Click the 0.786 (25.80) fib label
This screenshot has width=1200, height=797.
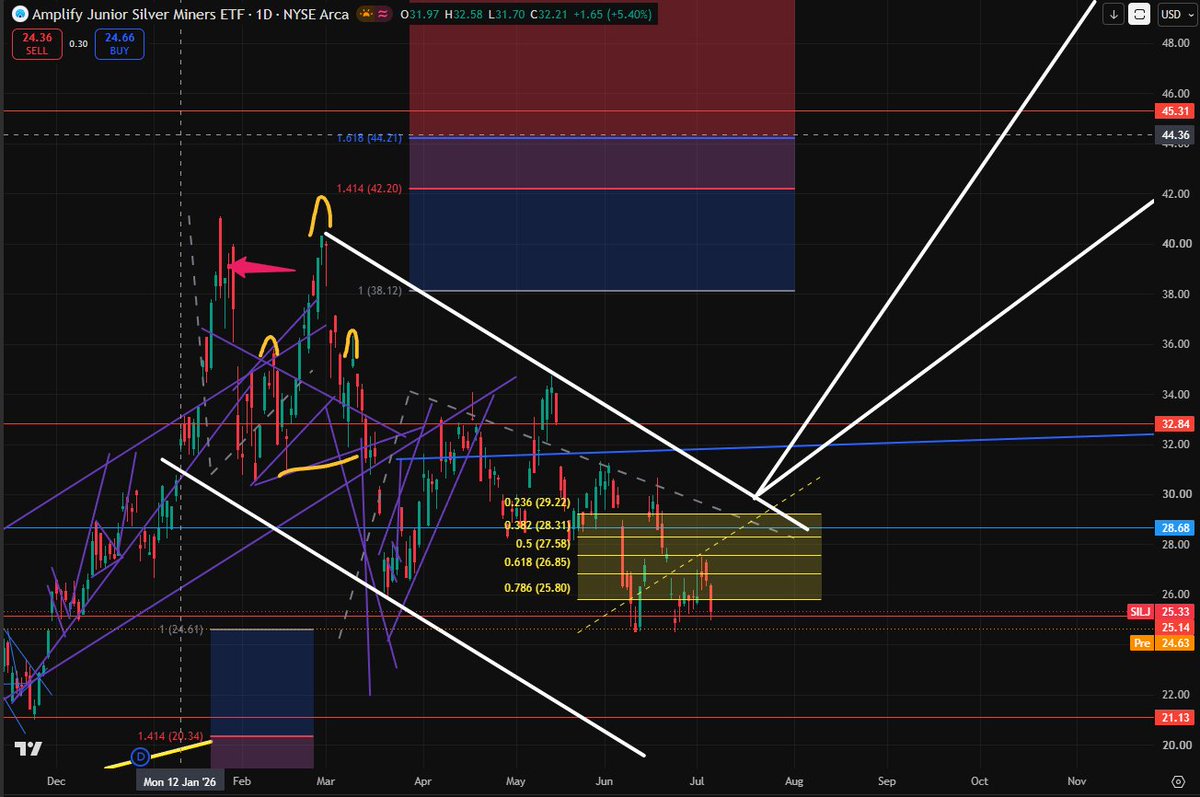click(x=535, y=587)
